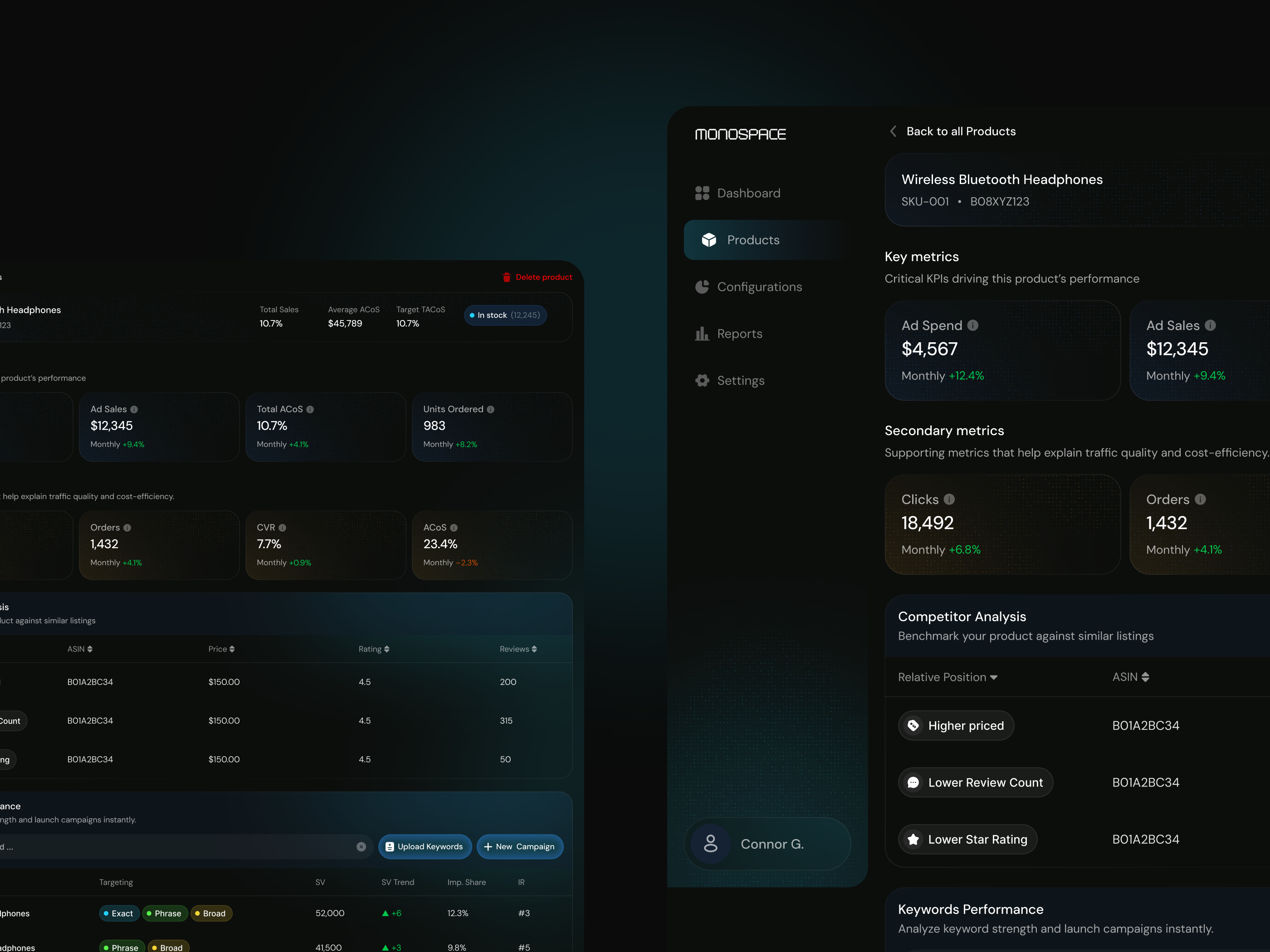Toggle Phrase targeting on 41,500 row
Screen dimensions: 1270x952
[122, 947]
